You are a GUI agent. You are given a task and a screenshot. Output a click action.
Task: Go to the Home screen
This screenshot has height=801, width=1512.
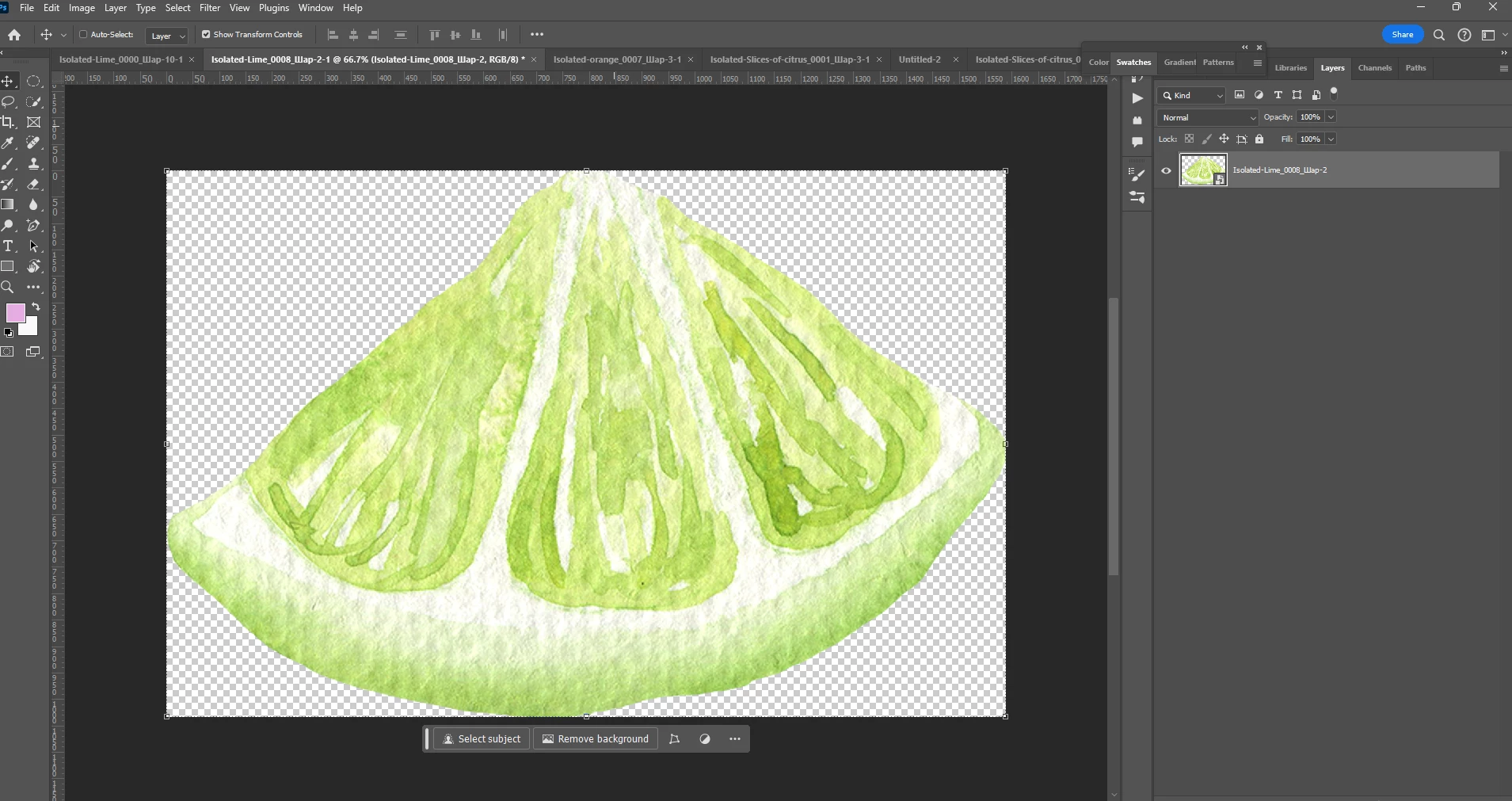(14, 35)
